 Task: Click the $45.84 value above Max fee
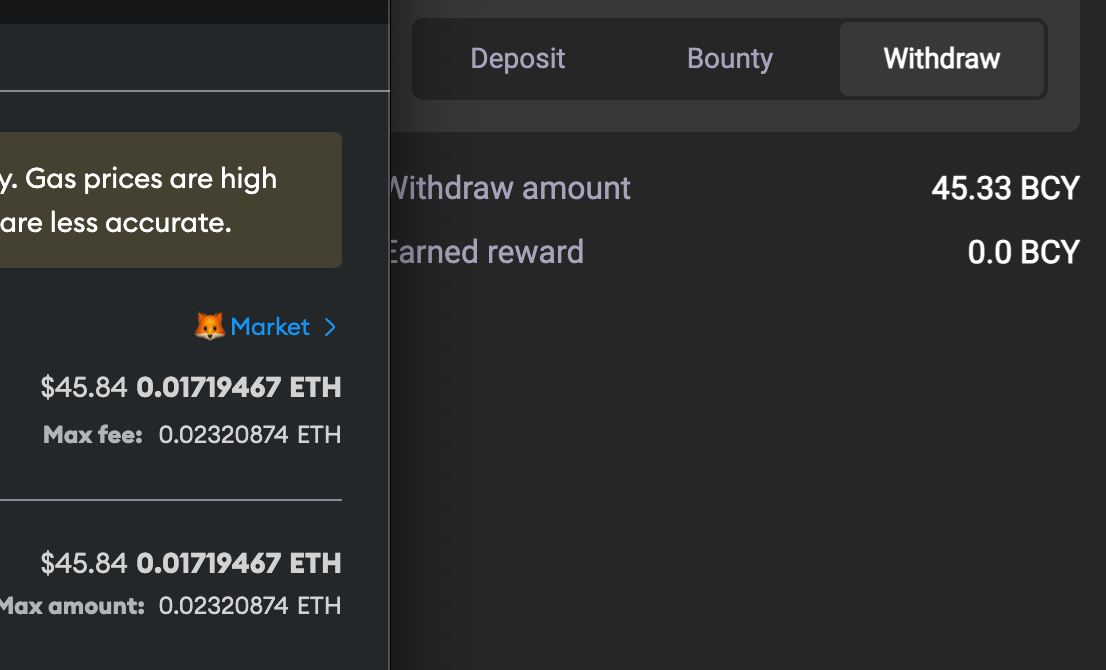click(x=83, y=387)
